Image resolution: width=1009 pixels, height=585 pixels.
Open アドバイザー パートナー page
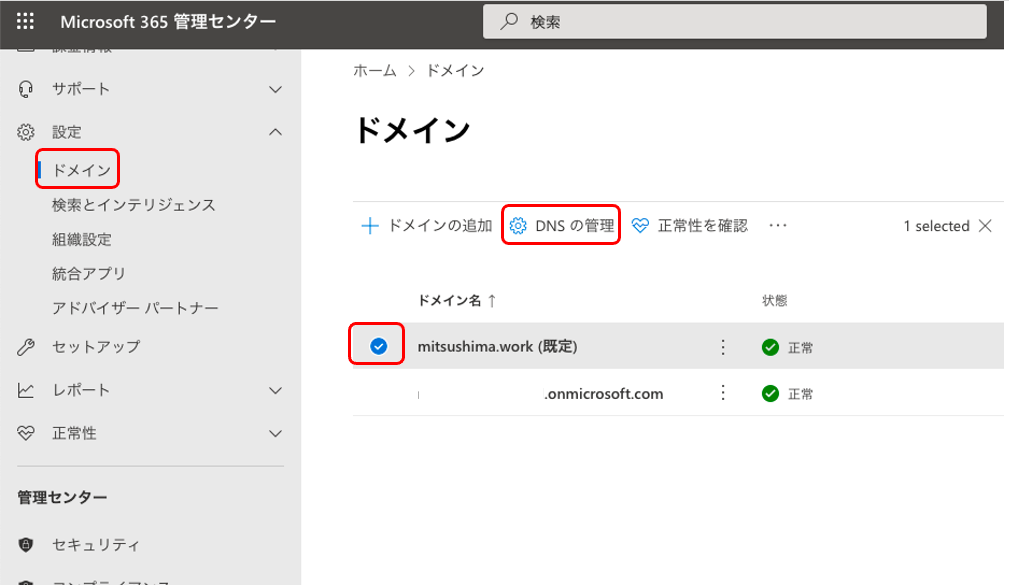[x=135, y=308]
